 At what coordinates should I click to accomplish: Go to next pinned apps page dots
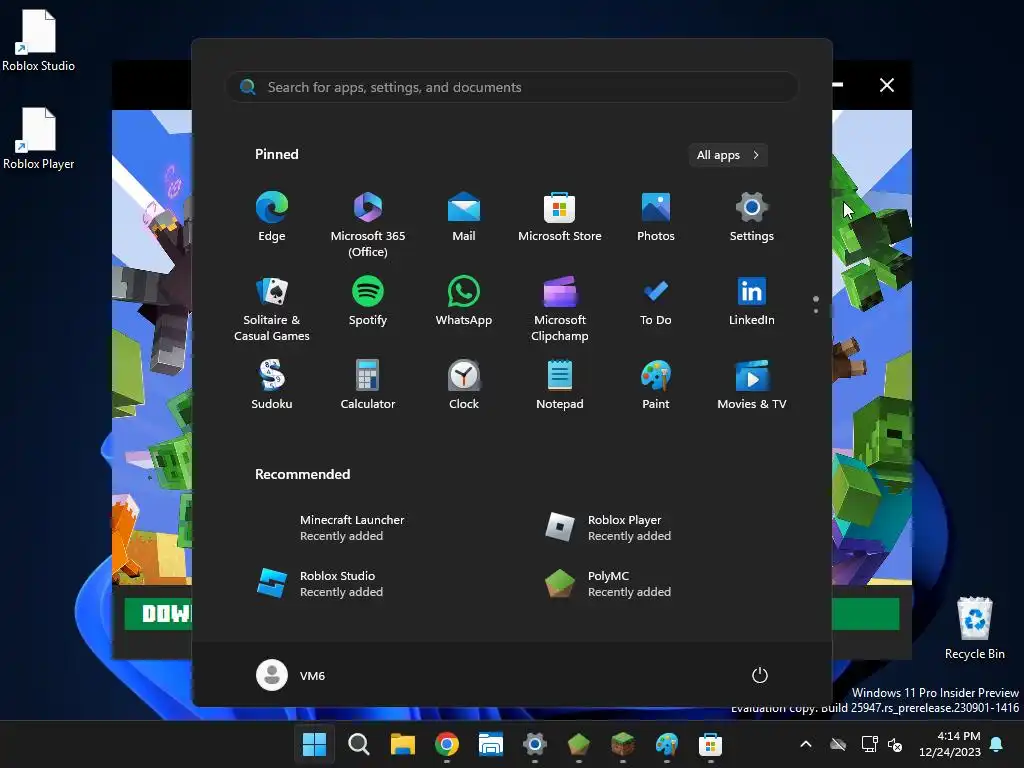click(816, 304)
